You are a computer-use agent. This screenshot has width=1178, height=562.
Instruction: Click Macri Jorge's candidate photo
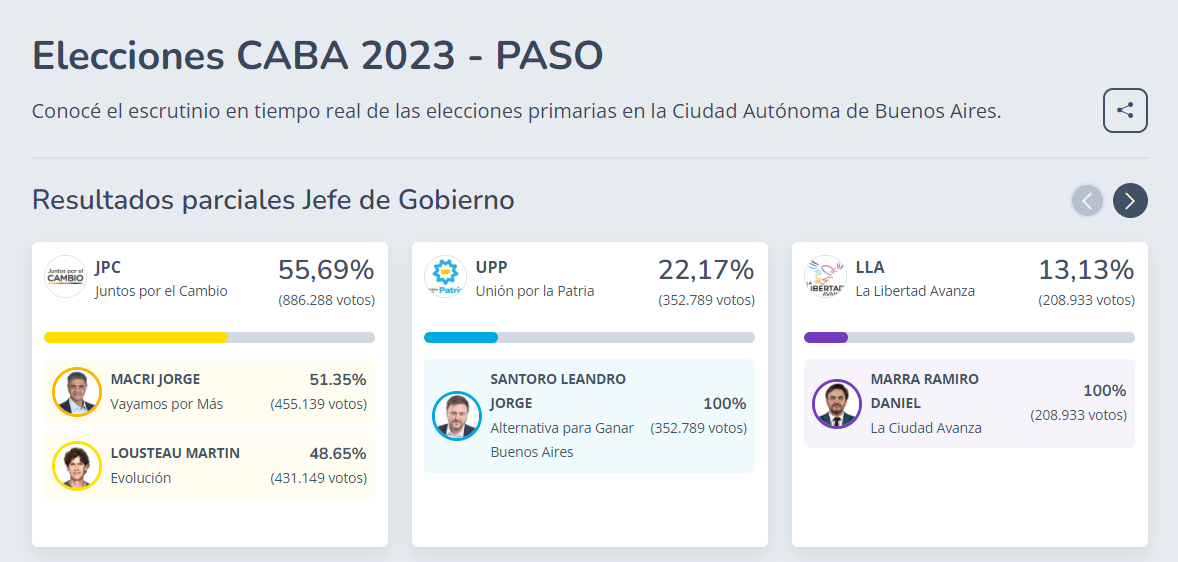(77, 392)
